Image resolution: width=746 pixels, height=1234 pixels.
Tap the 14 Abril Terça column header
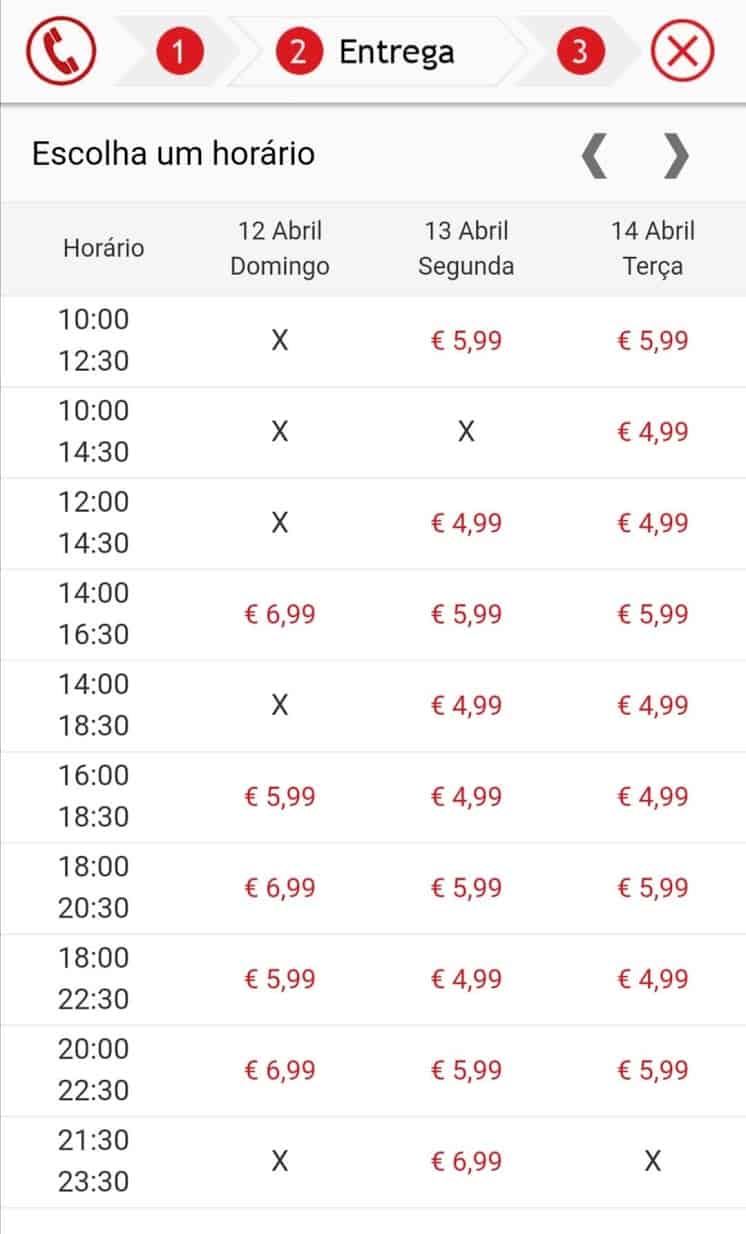[653, 248]
